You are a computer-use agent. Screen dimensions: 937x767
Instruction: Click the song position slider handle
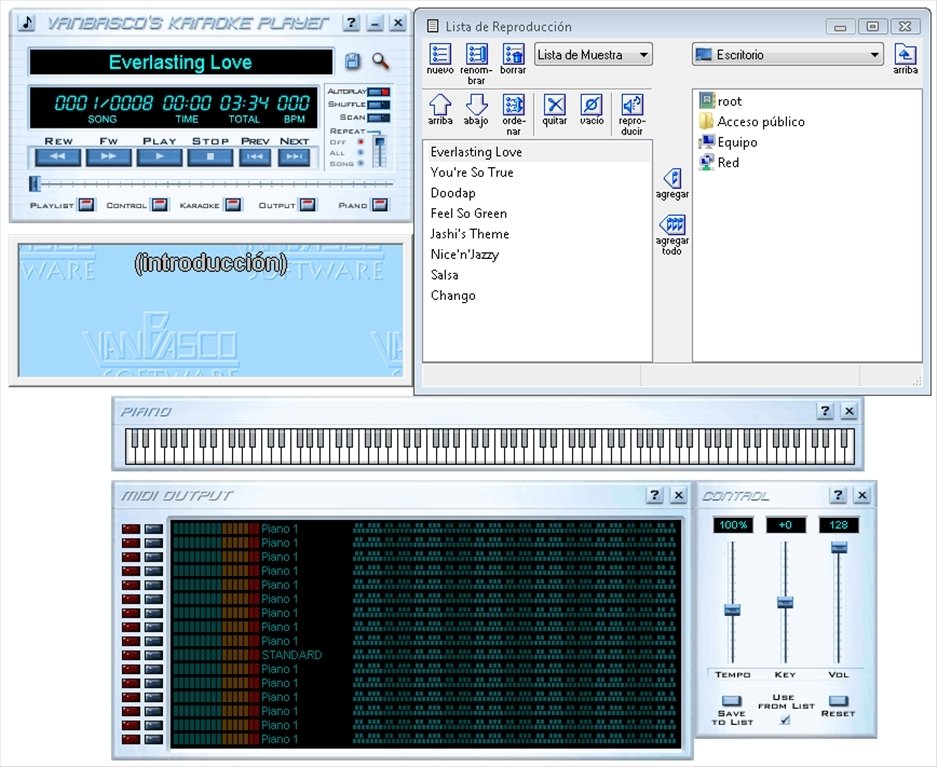point(35,184)
